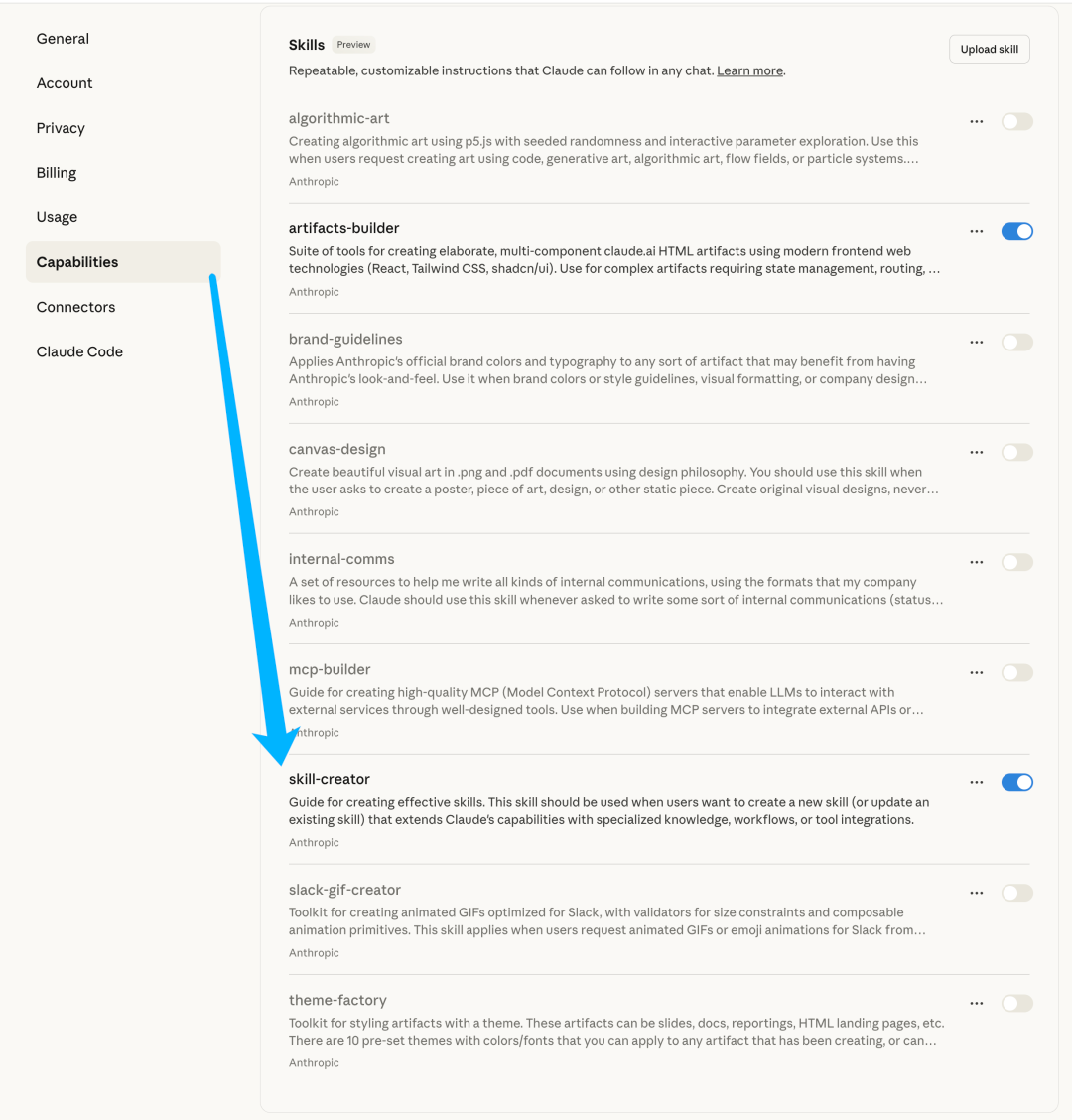Open more options for algorithmic-art skill
This screenshot has height=1120, width=1072.
[x=977, y=121]
